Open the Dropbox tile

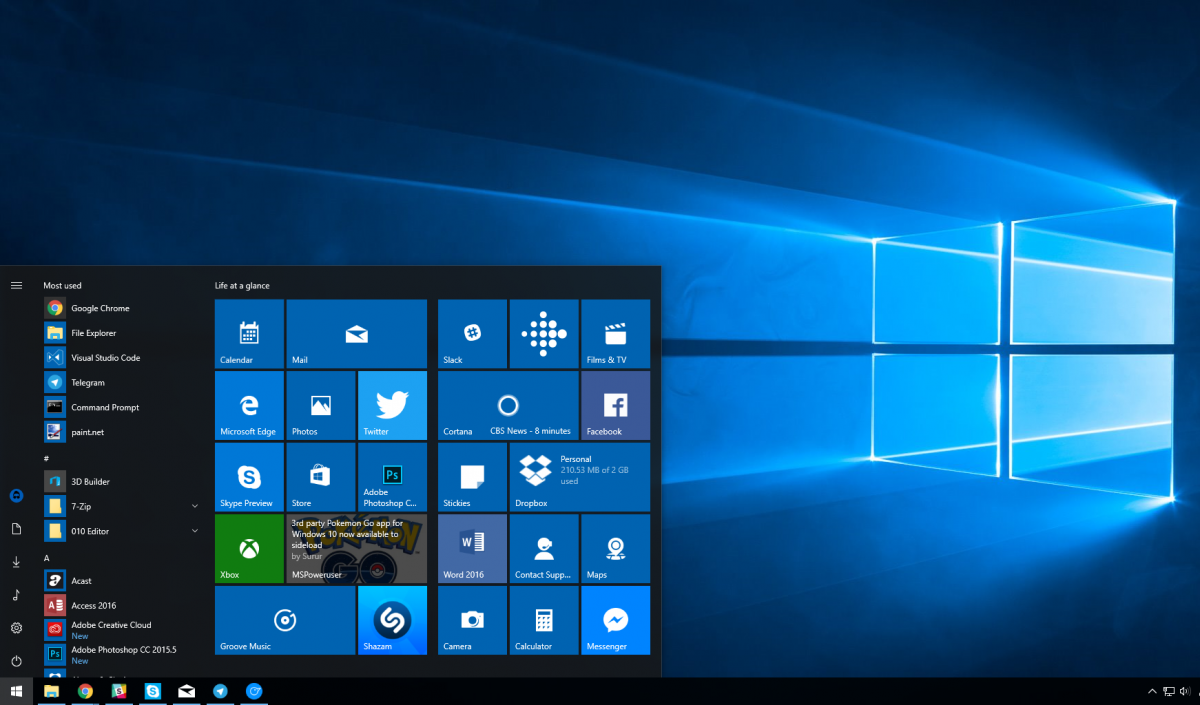[580, 476]
